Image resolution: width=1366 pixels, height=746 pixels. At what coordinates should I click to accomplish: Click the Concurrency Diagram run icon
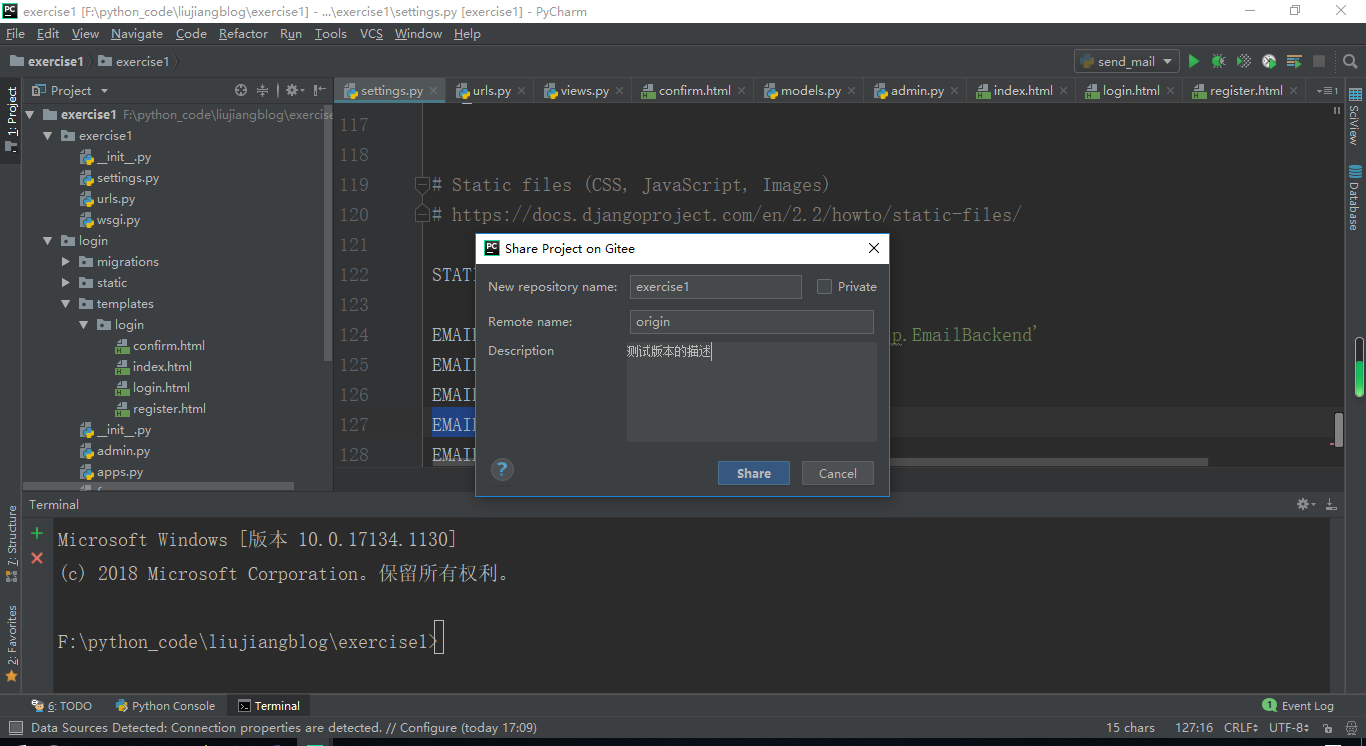coord(1294,61)
